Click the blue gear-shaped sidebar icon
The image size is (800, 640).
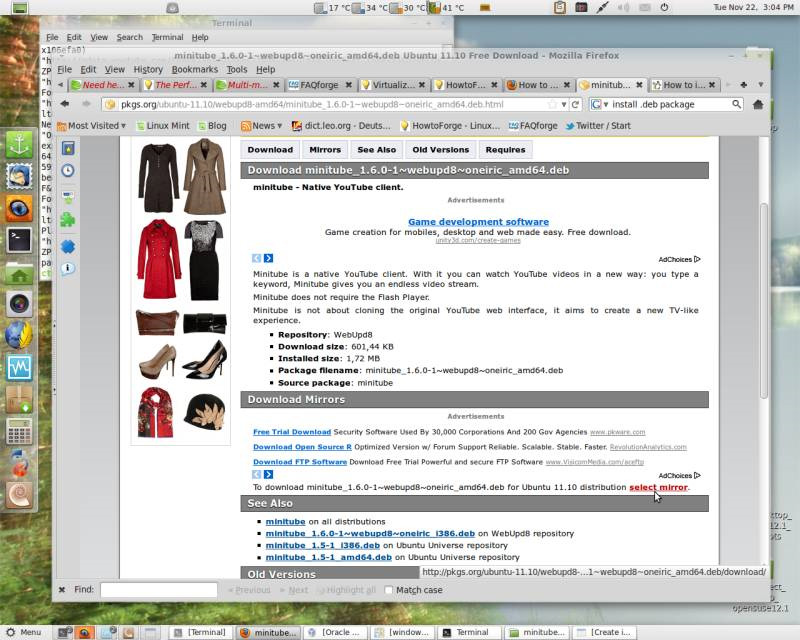pyautogui.click(x=68, y=247)
